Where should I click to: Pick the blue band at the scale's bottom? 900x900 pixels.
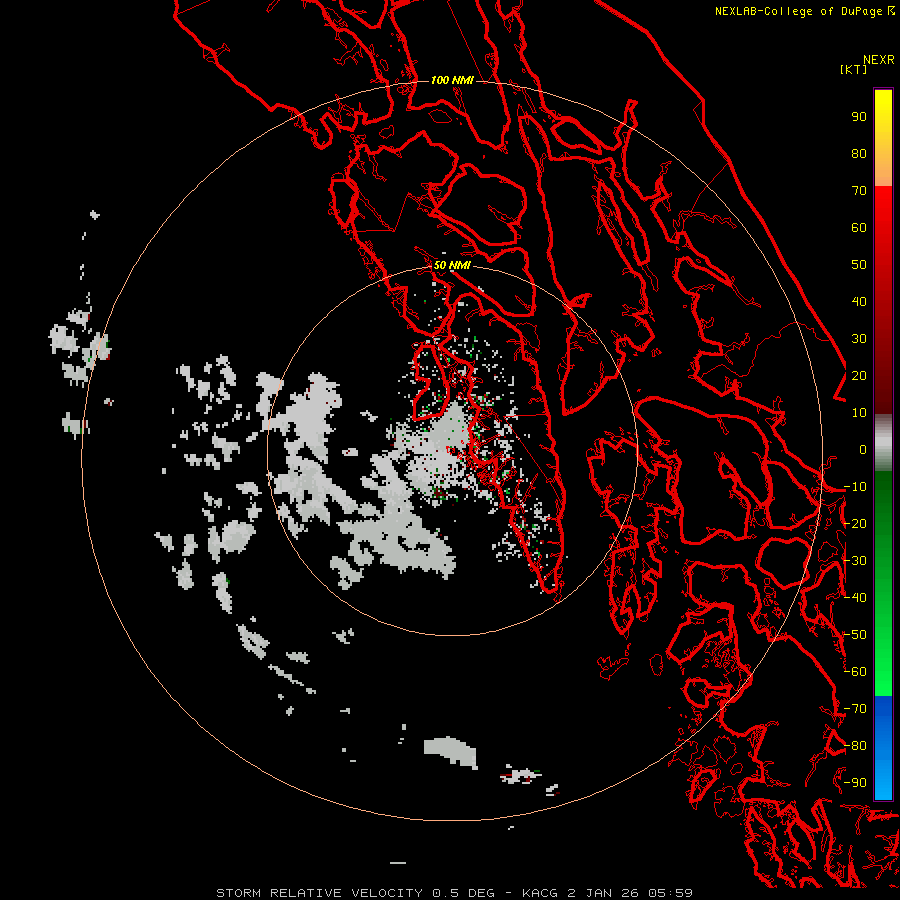pyautogui.click(x=883, y=747)
